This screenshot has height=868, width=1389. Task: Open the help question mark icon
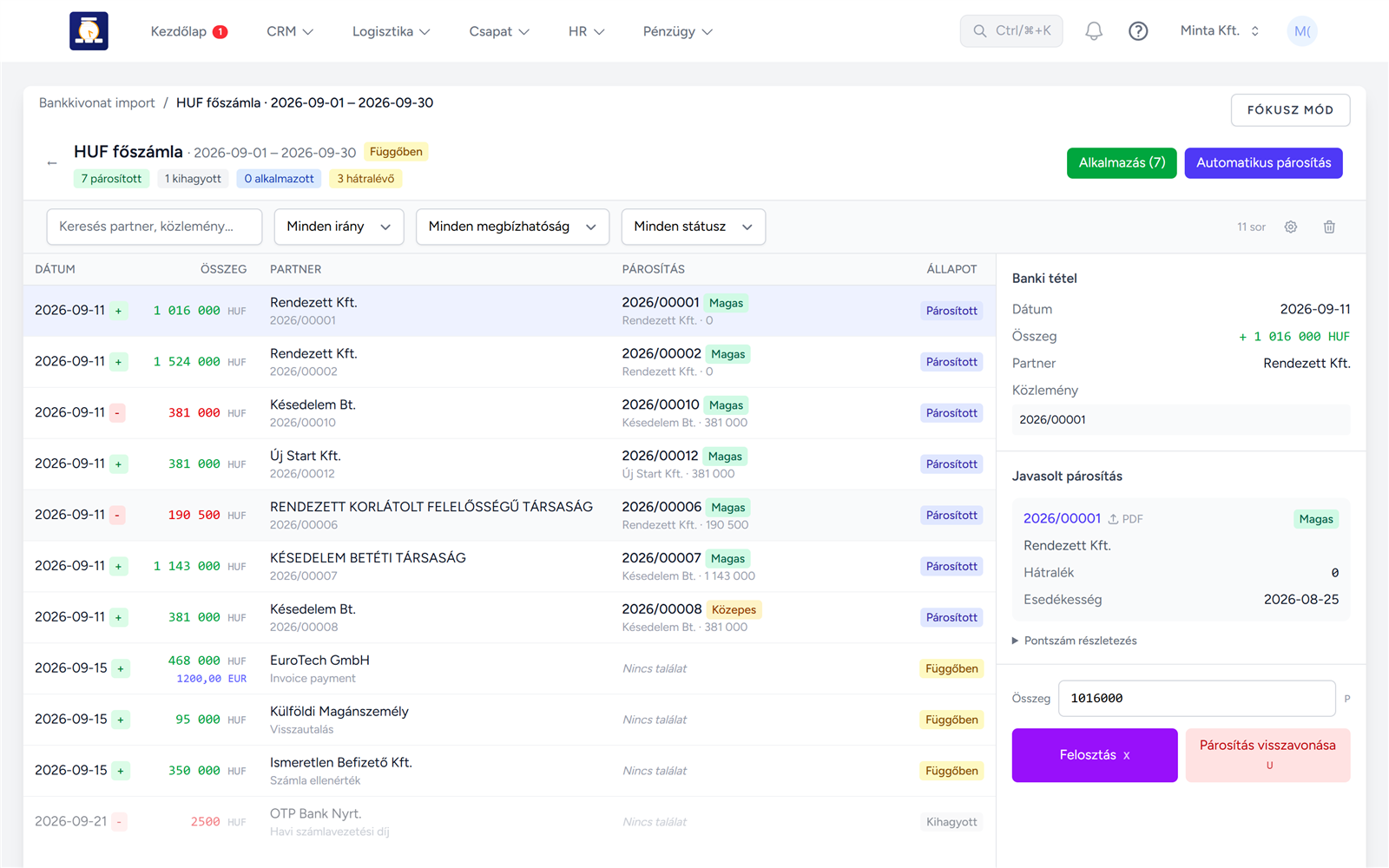(x=1138, y=31)
